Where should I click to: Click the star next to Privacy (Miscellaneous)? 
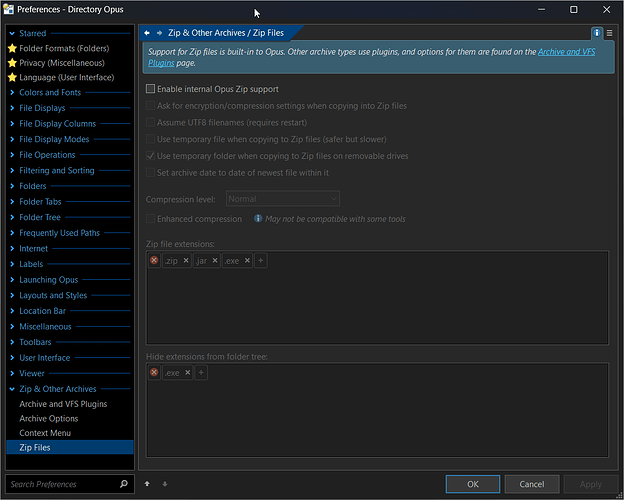(12, 63)
